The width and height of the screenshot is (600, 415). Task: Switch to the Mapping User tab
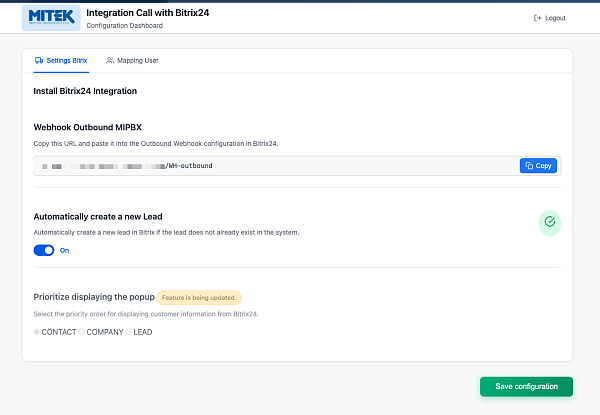pos(132,60)
